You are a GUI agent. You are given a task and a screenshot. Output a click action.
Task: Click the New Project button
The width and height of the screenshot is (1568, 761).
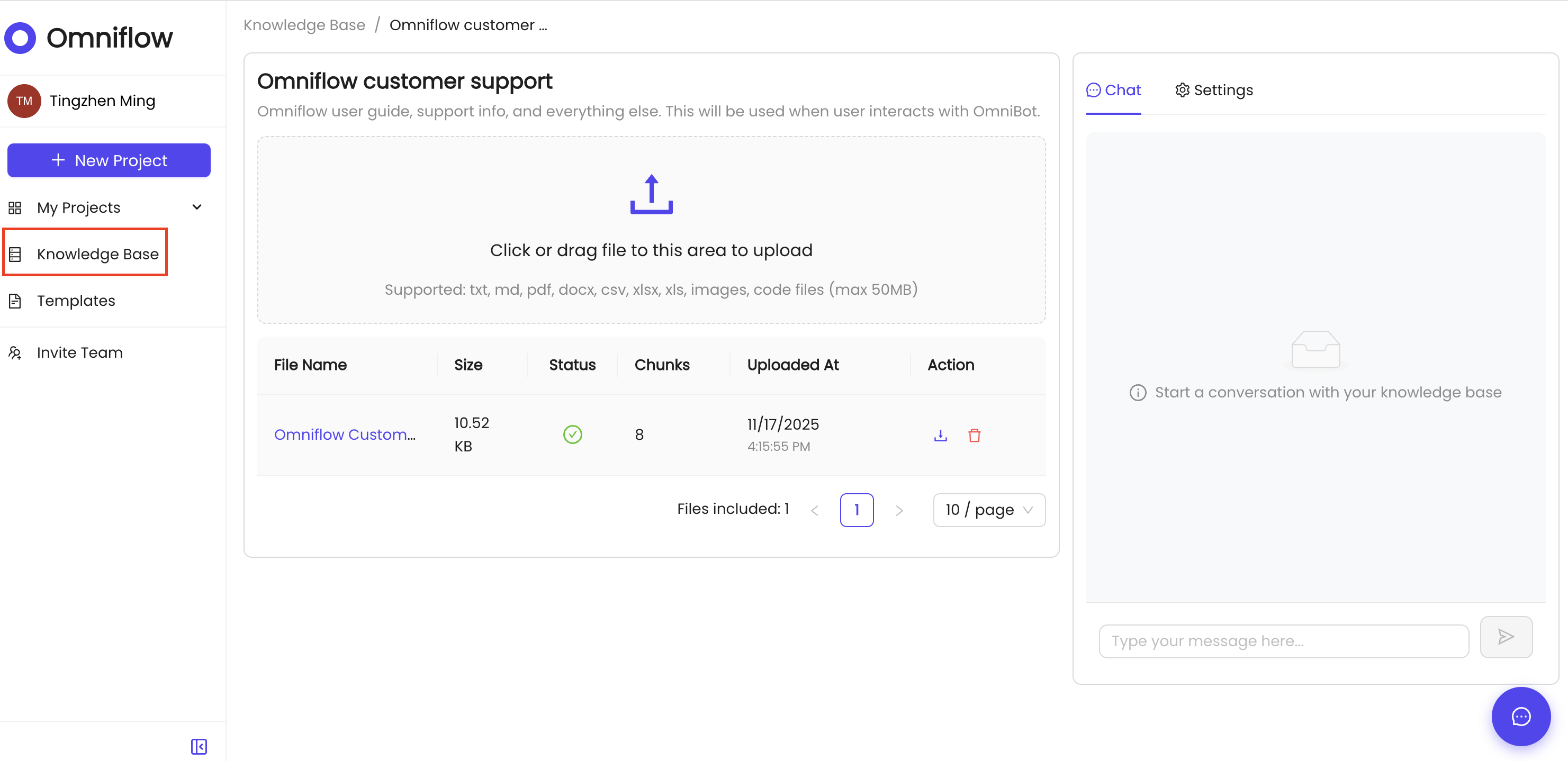(x=109, y=160)
